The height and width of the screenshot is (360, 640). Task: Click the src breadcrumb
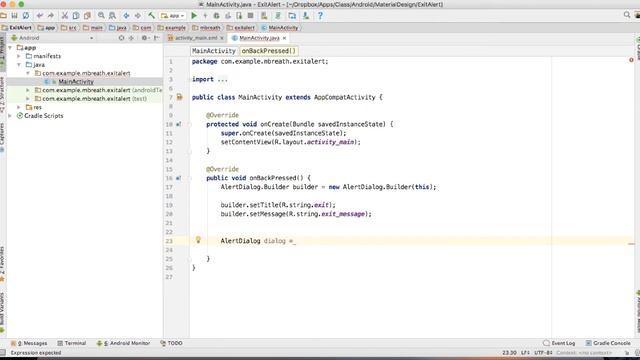(x=69, y=28)
